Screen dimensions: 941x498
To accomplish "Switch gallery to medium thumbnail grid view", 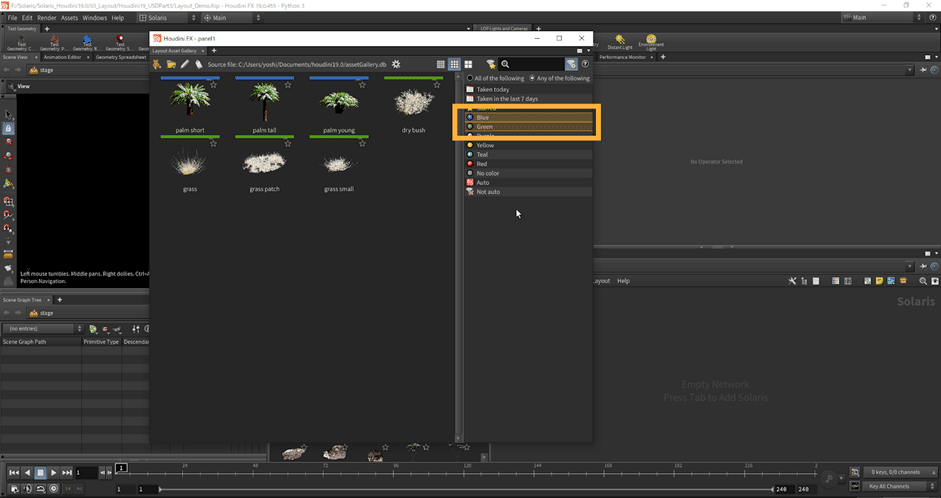I will point(454,64).
